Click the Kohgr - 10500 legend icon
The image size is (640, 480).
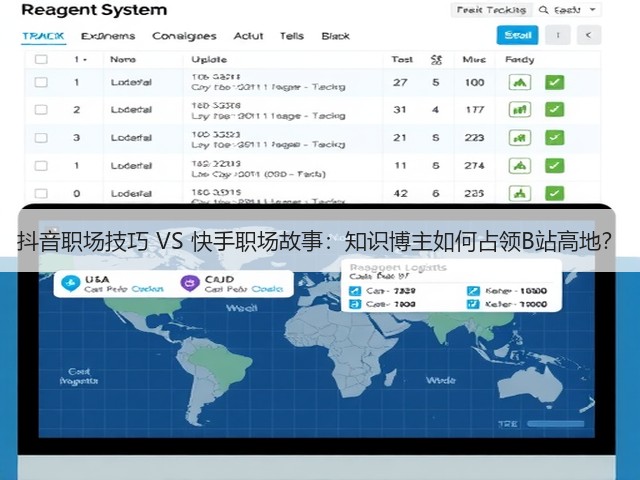(473, 291)
